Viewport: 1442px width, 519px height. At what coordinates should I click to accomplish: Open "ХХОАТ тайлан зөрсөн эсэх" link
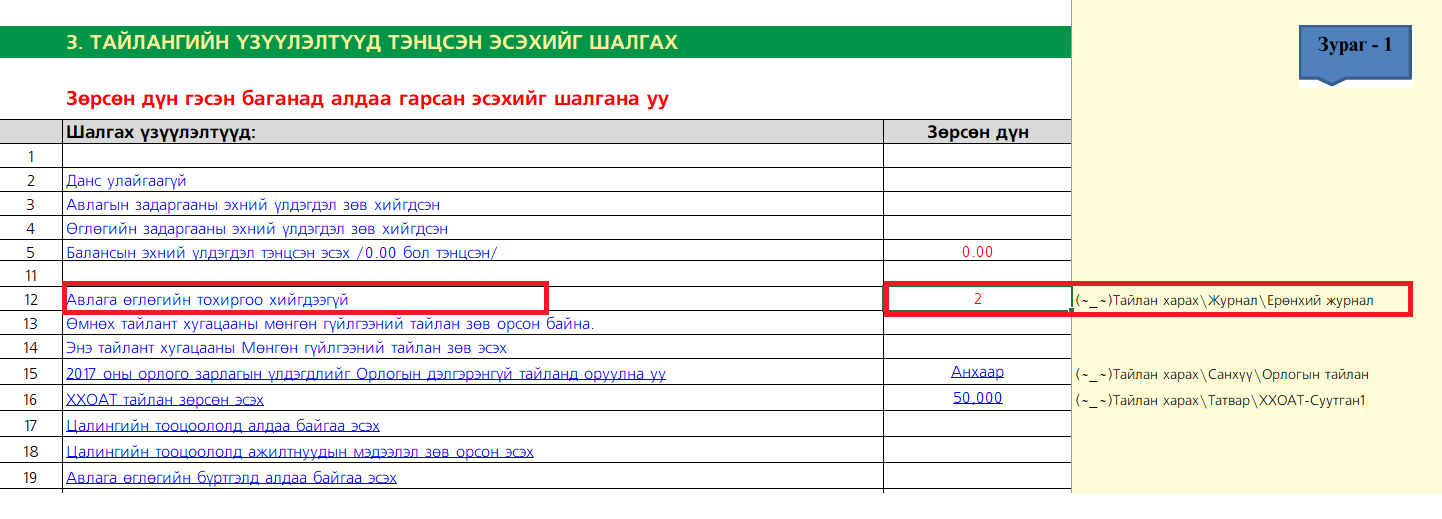tap(165, 400)
